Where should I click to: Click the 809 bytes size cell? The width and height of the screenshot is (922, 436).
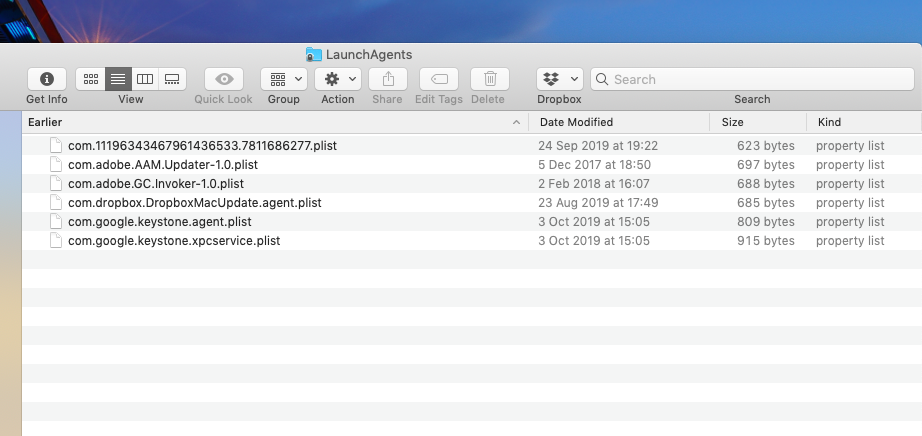[x=766, y=222]
